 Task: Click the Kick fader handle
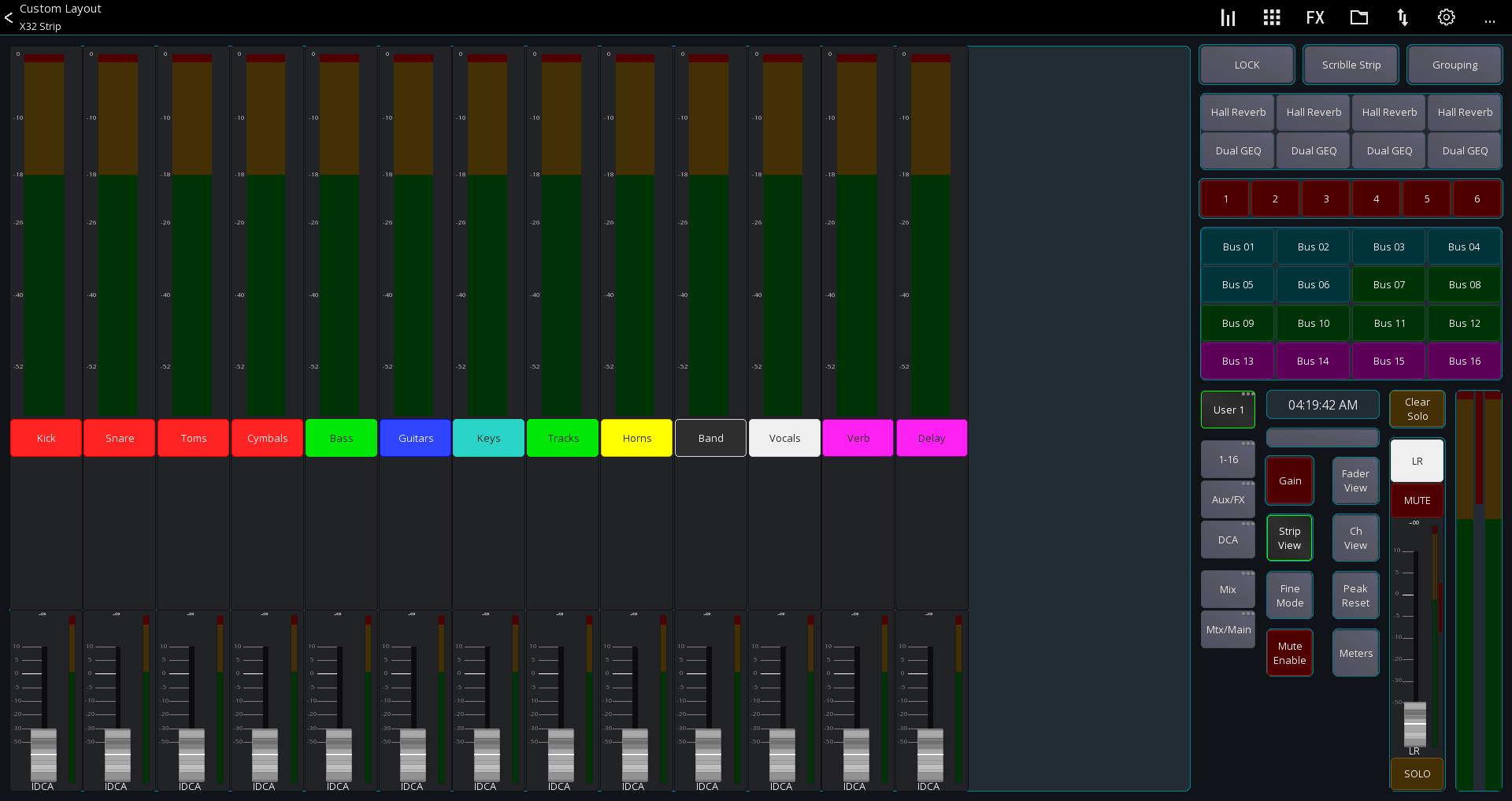coord(43,755)
